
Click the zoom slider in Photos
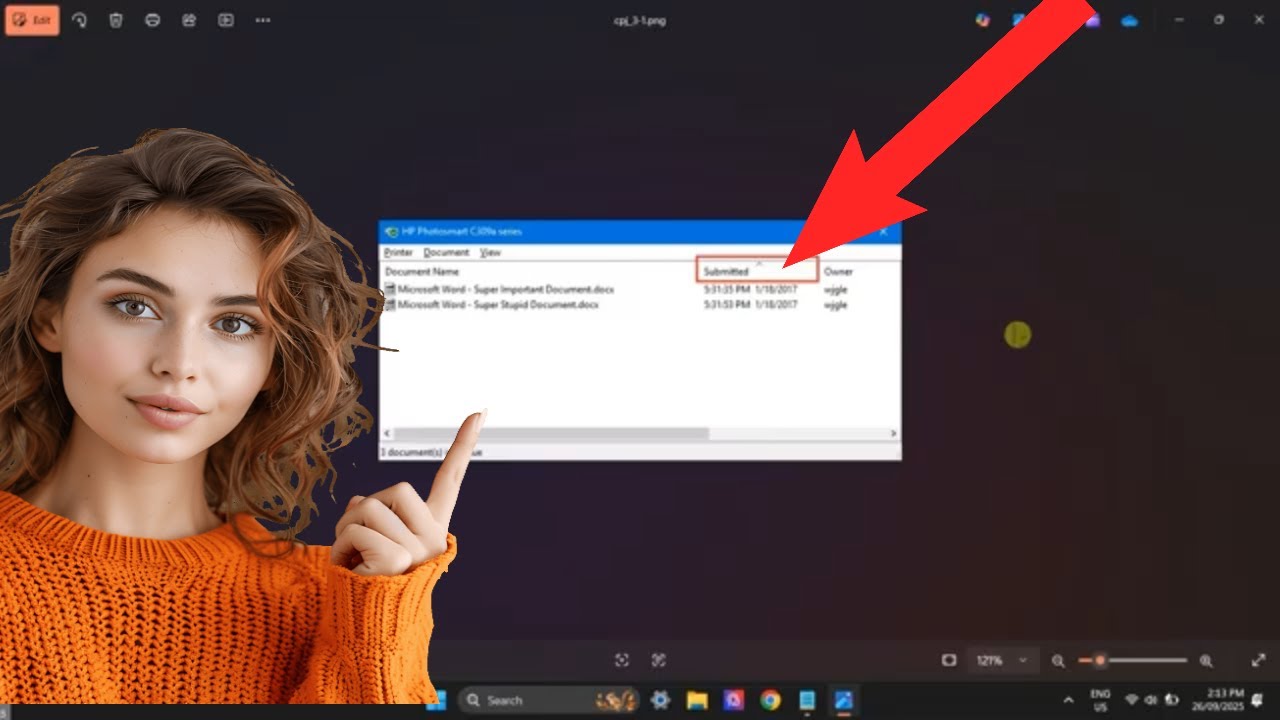(1132, 660)
